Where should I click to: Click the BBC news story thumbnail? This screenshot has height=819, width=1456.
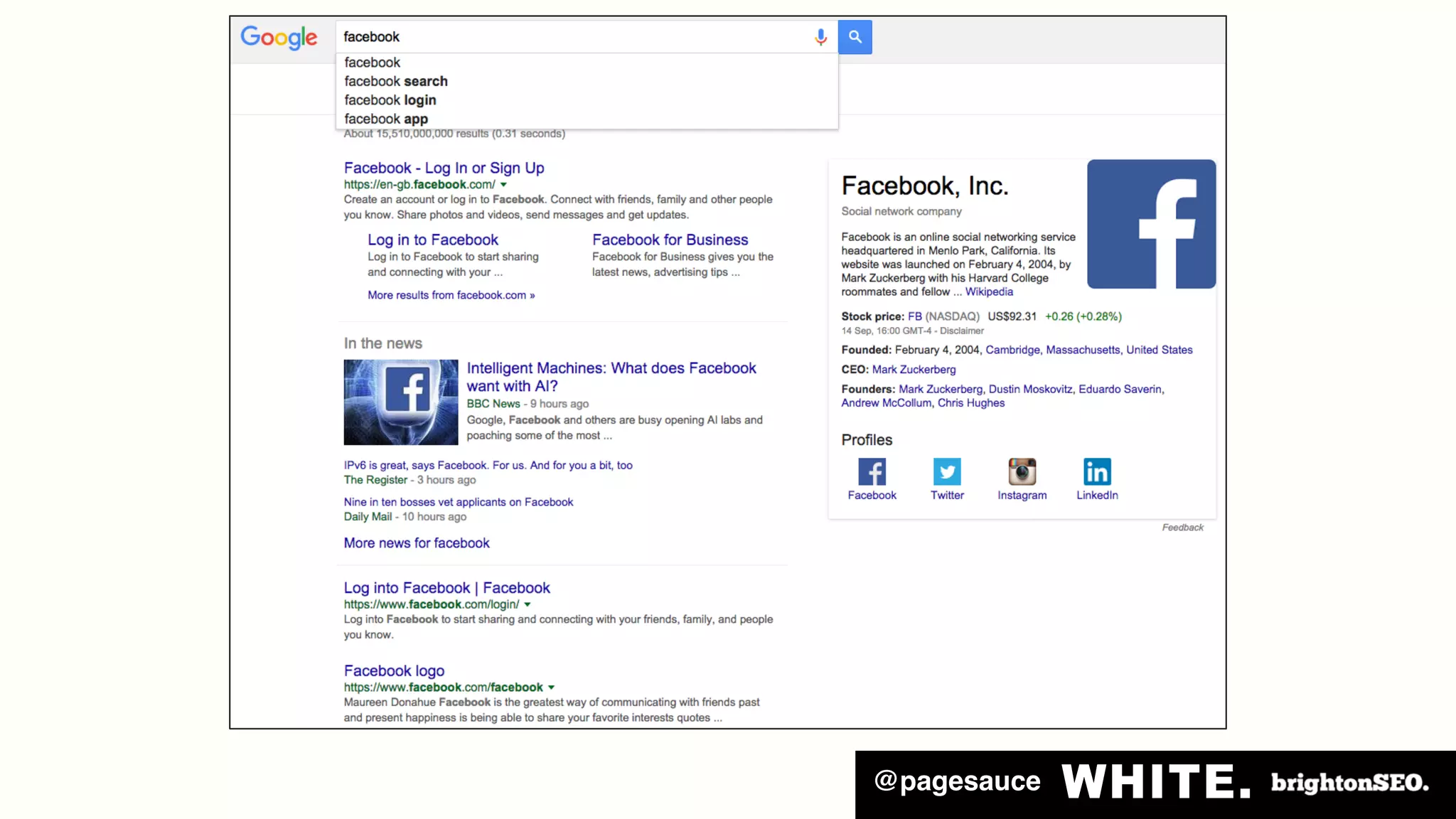[x=401, y=402]
